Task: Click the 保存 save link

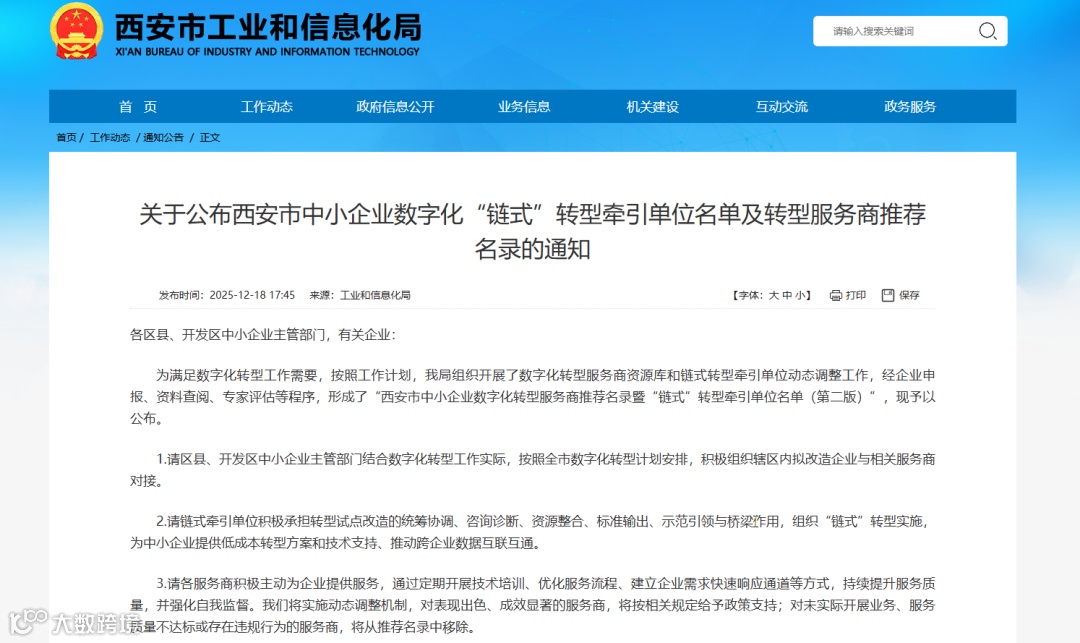Action: (909, 295)
